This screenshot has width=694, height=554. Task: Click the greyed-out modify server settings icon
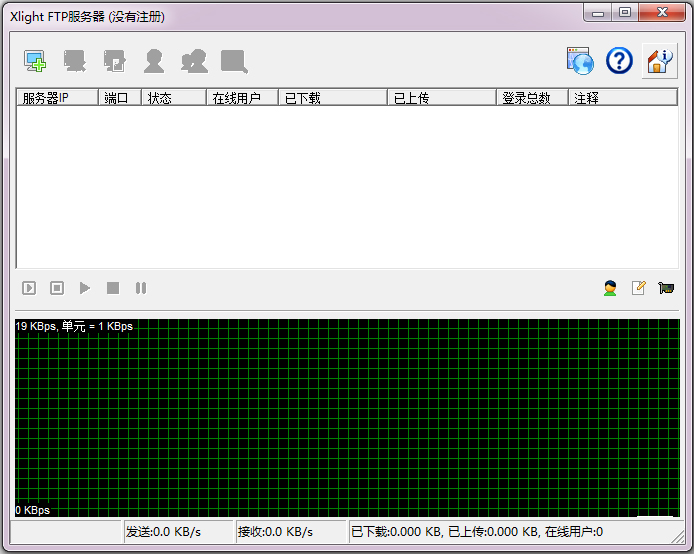tap(114, 61)
